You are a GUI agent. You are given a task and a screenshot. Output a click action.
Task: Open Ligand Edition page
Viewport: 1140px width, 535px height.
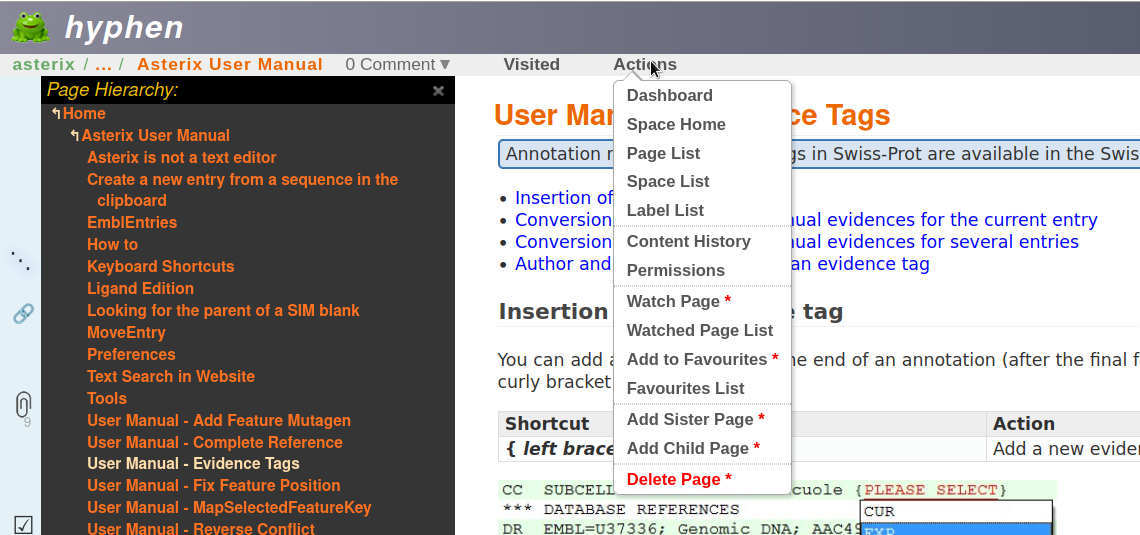[140, 289]
